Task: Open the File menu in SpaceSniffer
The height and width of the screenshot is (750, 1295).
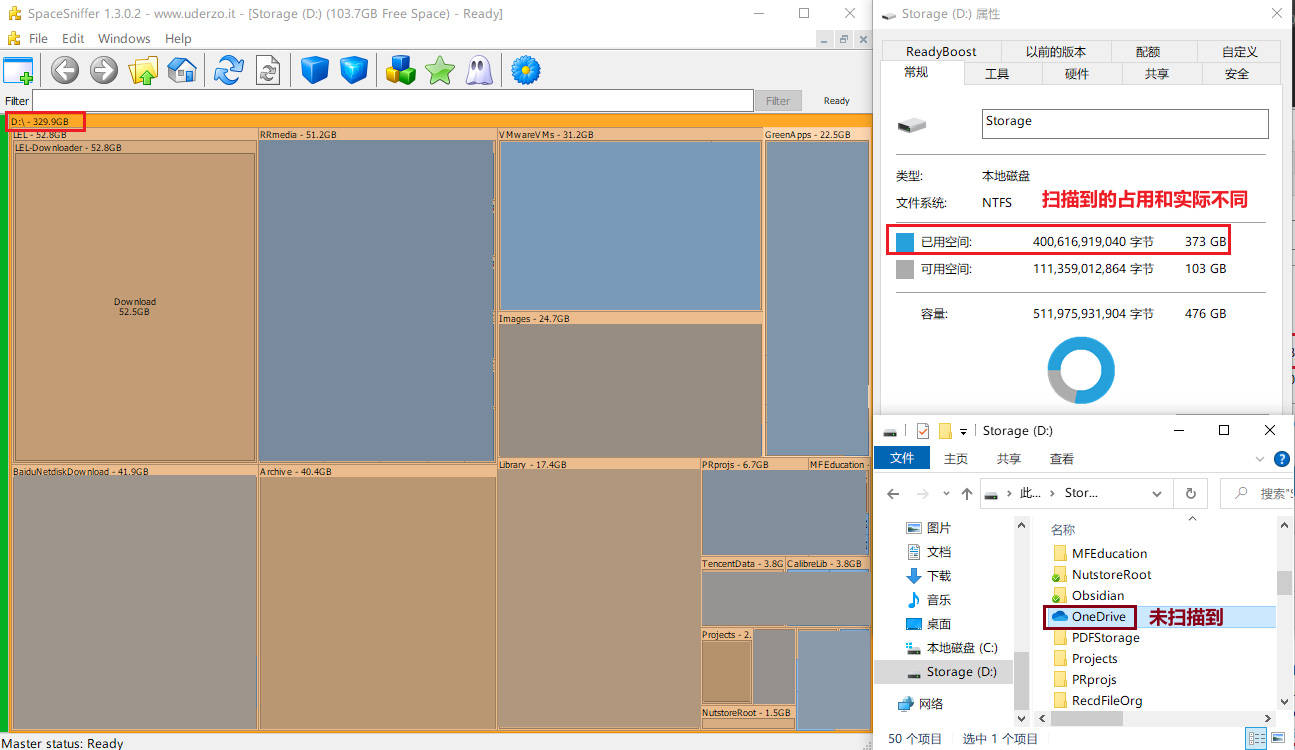Action: 38,38
